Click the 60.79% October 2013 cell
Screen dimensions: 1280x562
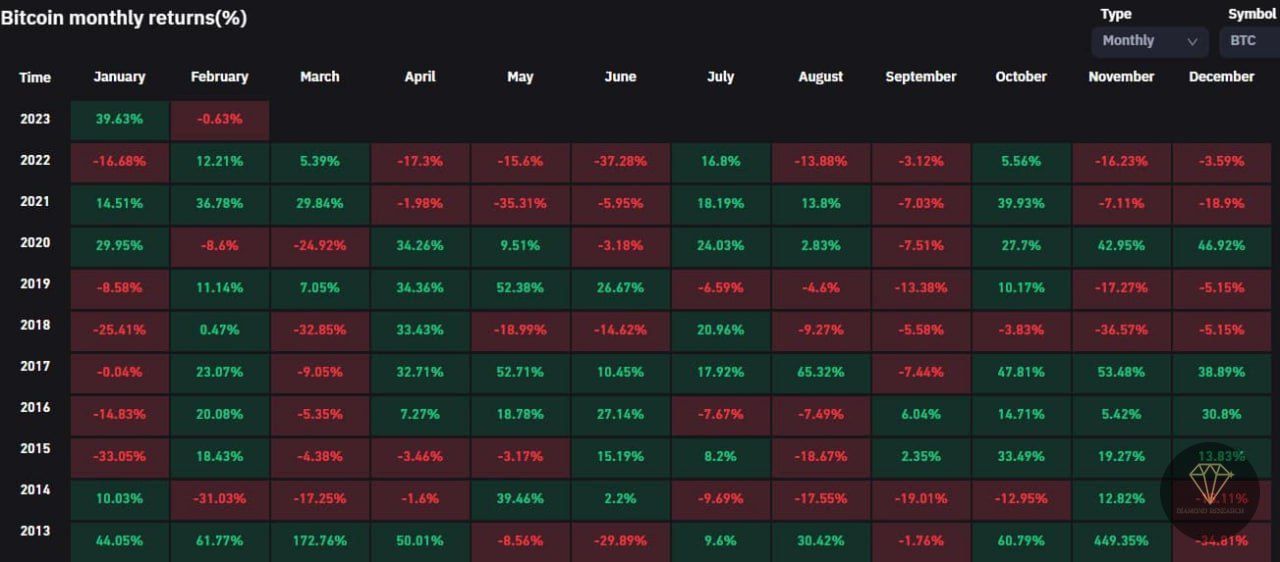(1021, 541)
